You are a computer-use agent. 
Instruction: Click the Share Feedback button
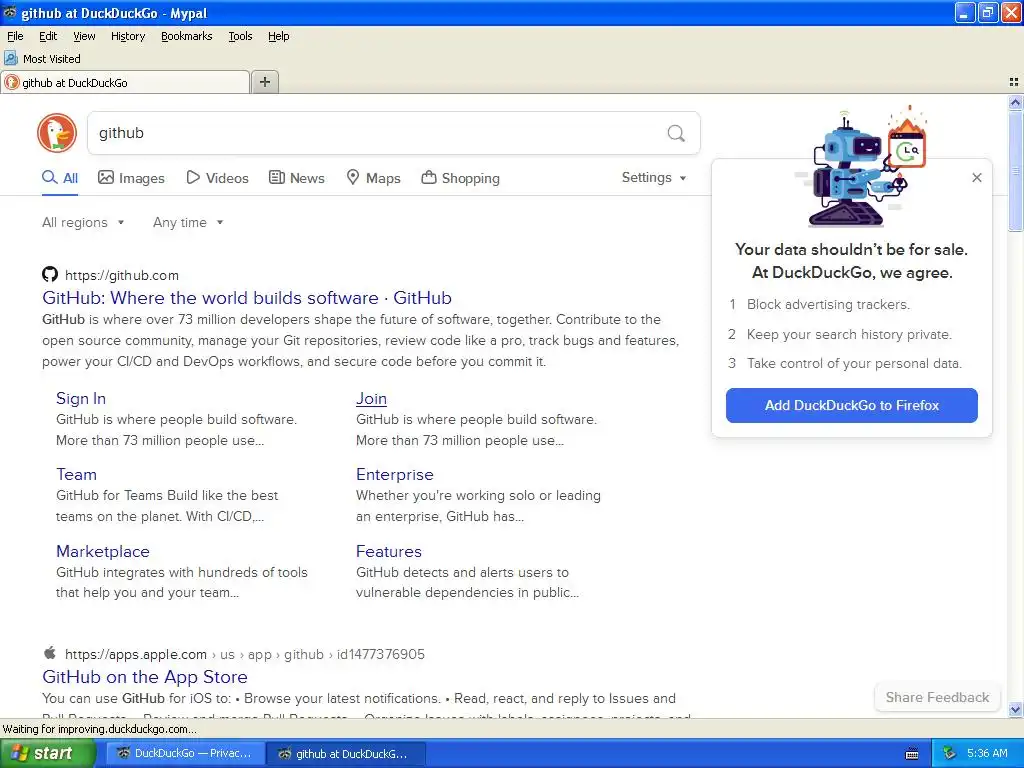(937, 697)
